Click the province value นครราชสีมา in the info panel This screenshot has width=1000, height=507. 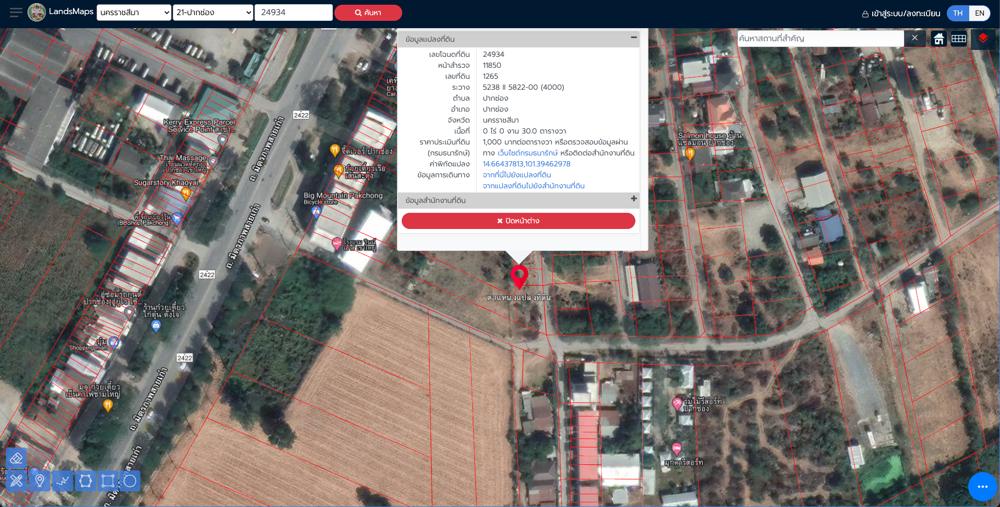click(x=503, y=120)
